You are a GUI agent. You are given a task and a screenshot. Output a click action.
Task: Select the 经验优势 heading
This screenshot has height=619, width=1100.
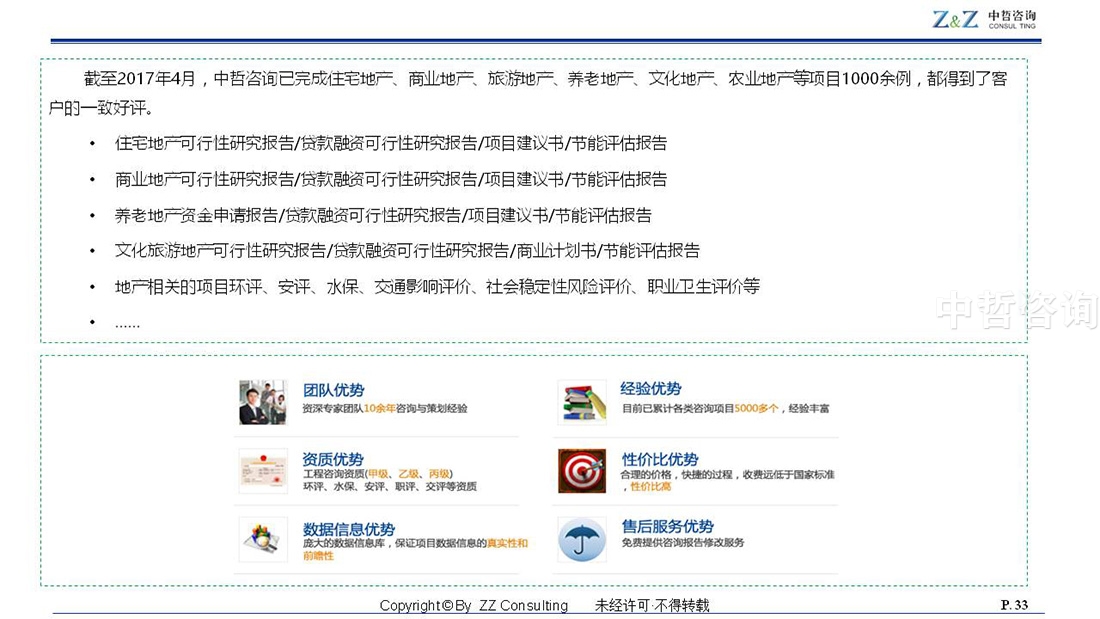(651, 389)
